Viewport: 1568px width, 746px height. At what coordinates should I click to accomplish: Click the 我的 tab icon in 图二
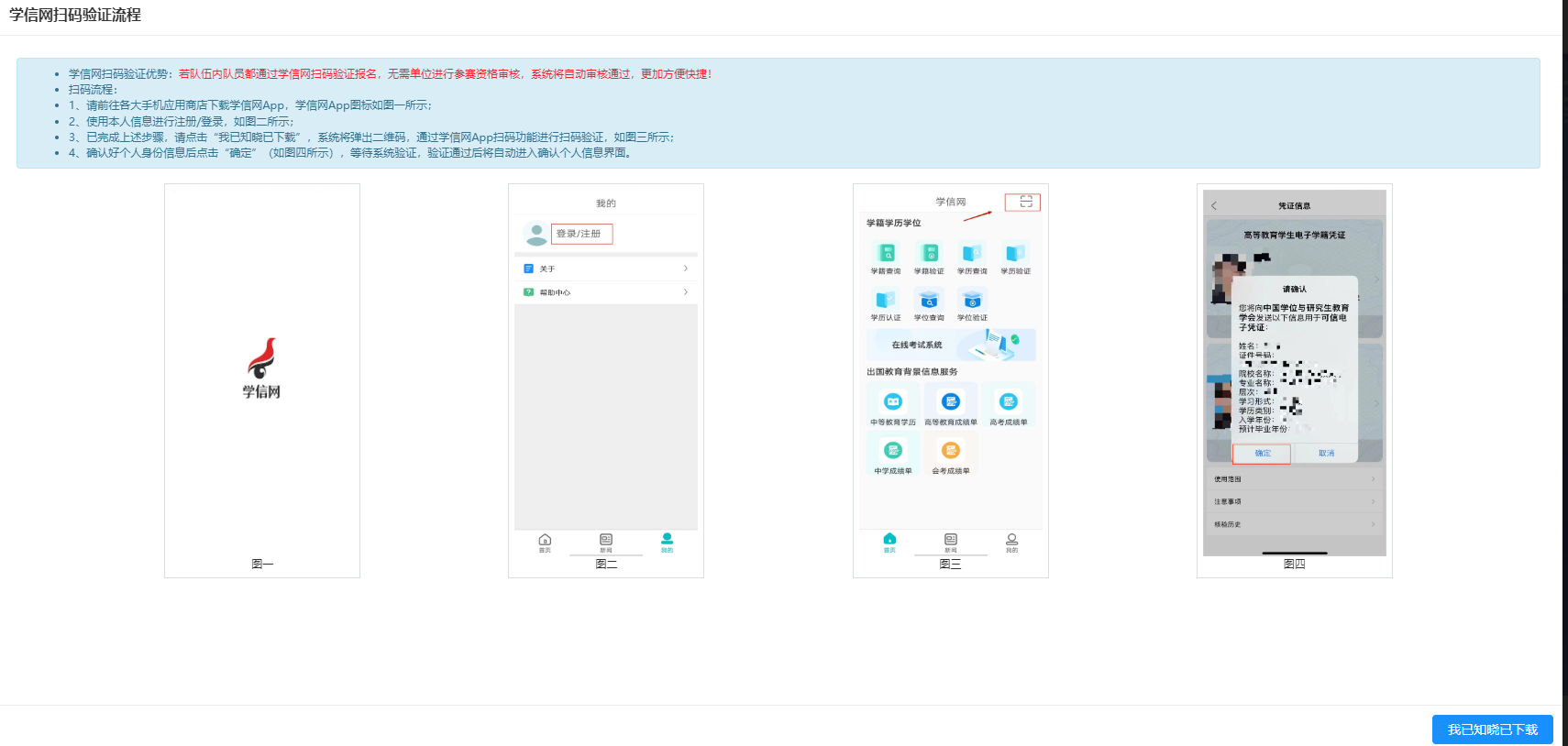(x=667, y=539)
